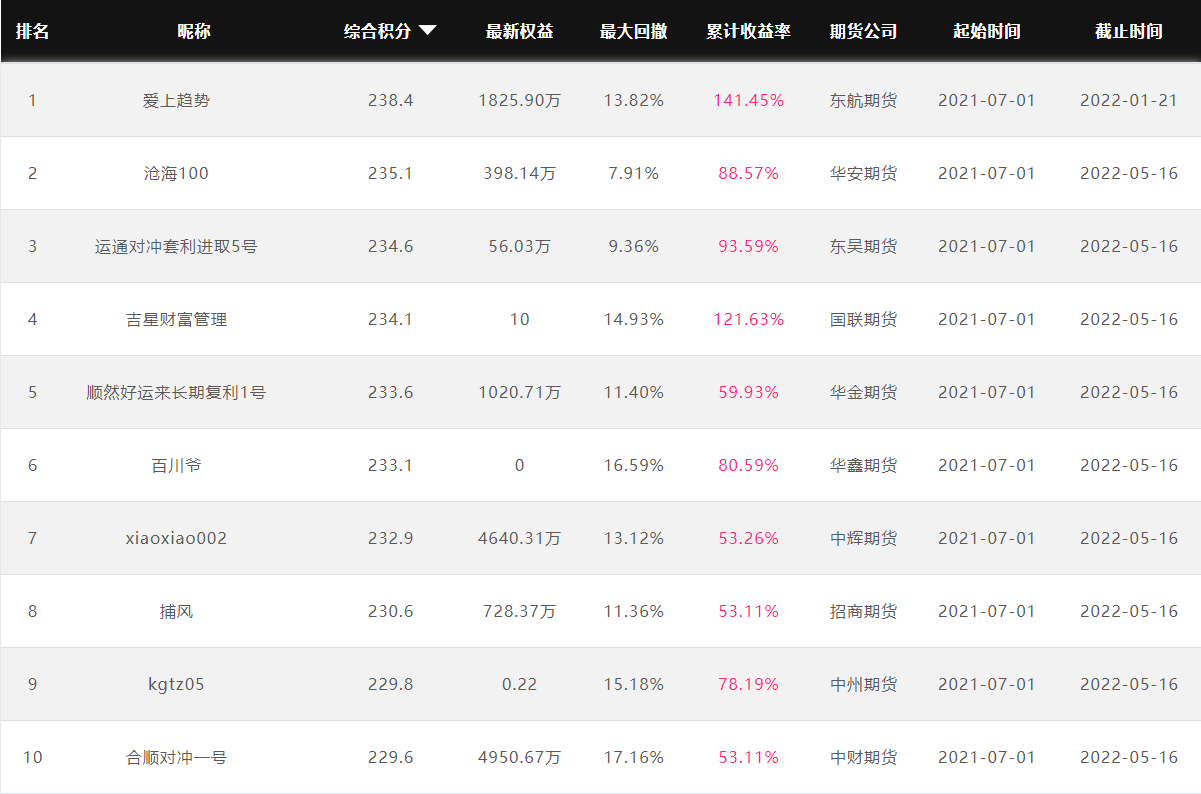1201x794 pixels.
Task: Select the return rate 141.45%
Action: 749,100
